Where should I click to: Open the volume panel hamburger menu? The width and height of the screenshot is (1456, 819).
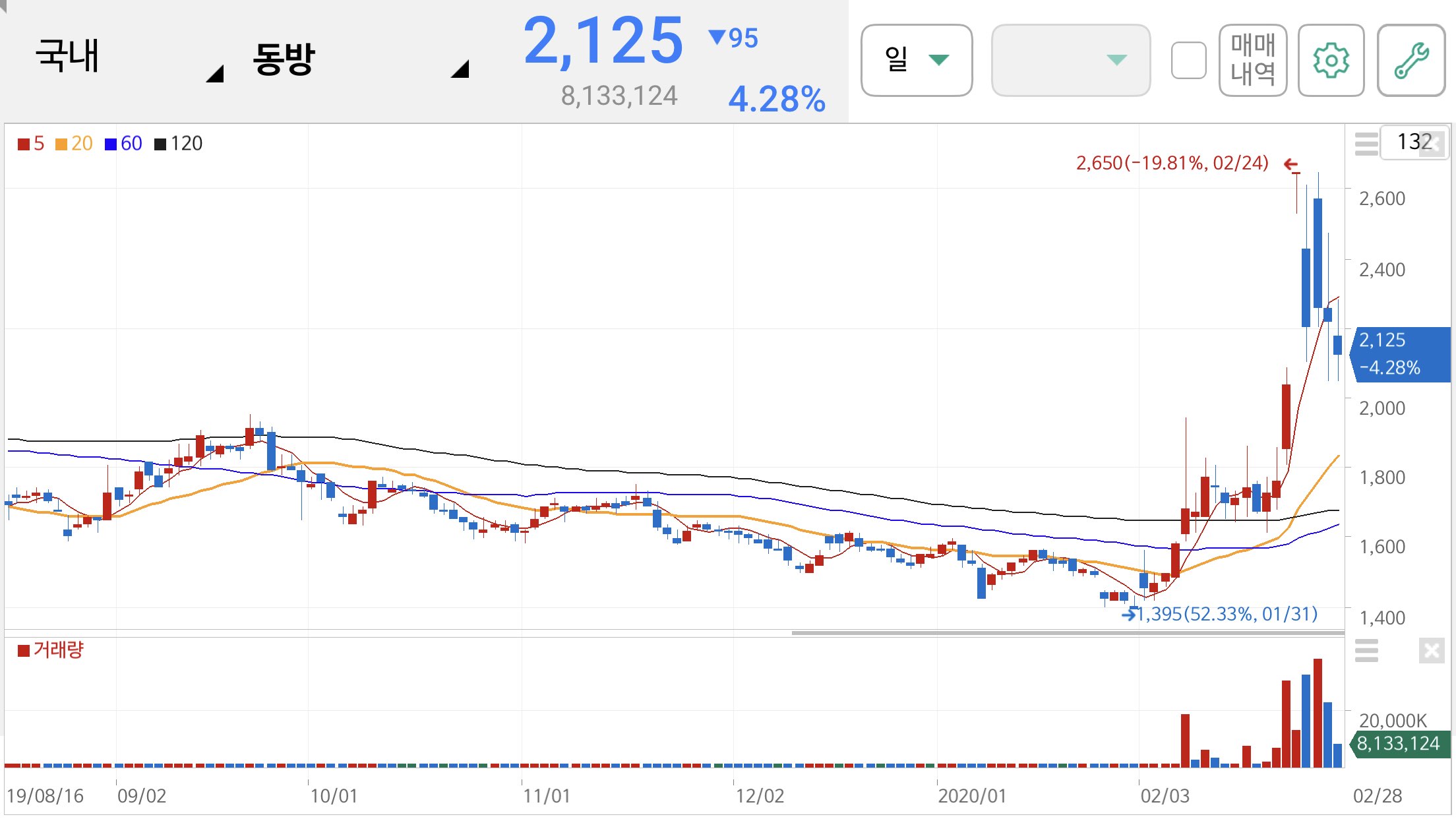1366,650
